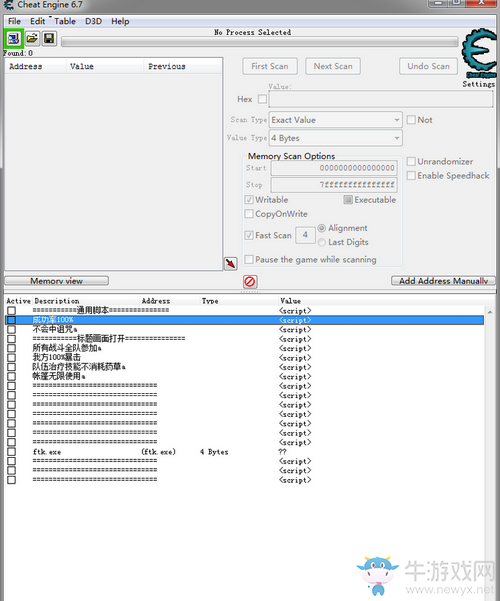The height and width of the screenshot is (601, 500).
Task: Open the Edit menu
Action: [38, 21]
